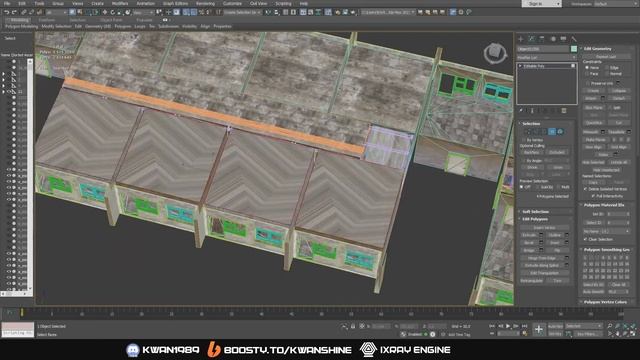Toggle the Full Interactivity checkbox

click(x=593, y=196)
